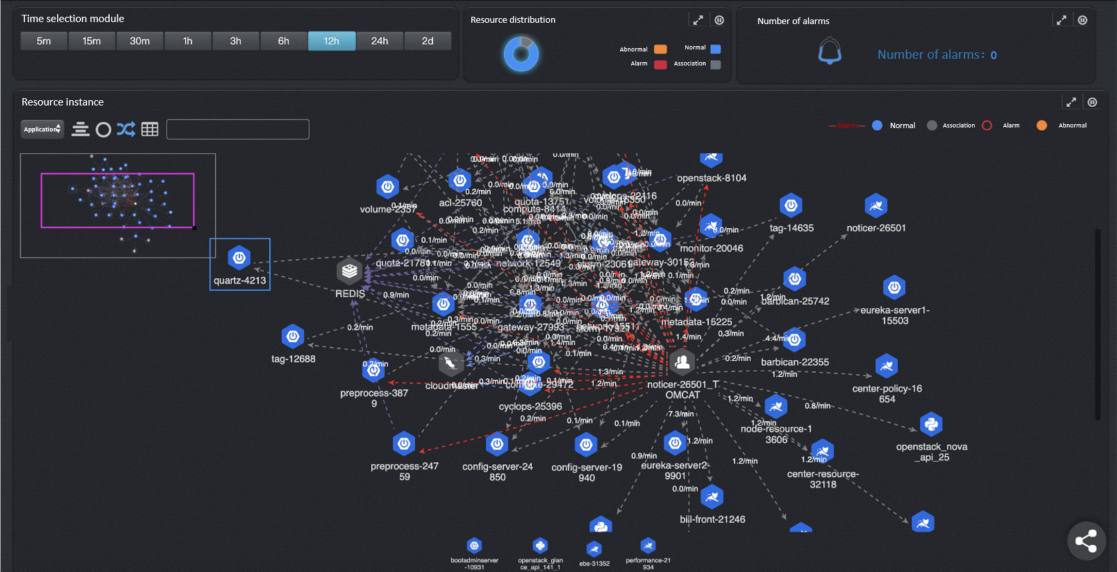Toggle the Abnormal node legend in topology
This screenshot has width=1117, height=572.
[x=1041, y=125]
